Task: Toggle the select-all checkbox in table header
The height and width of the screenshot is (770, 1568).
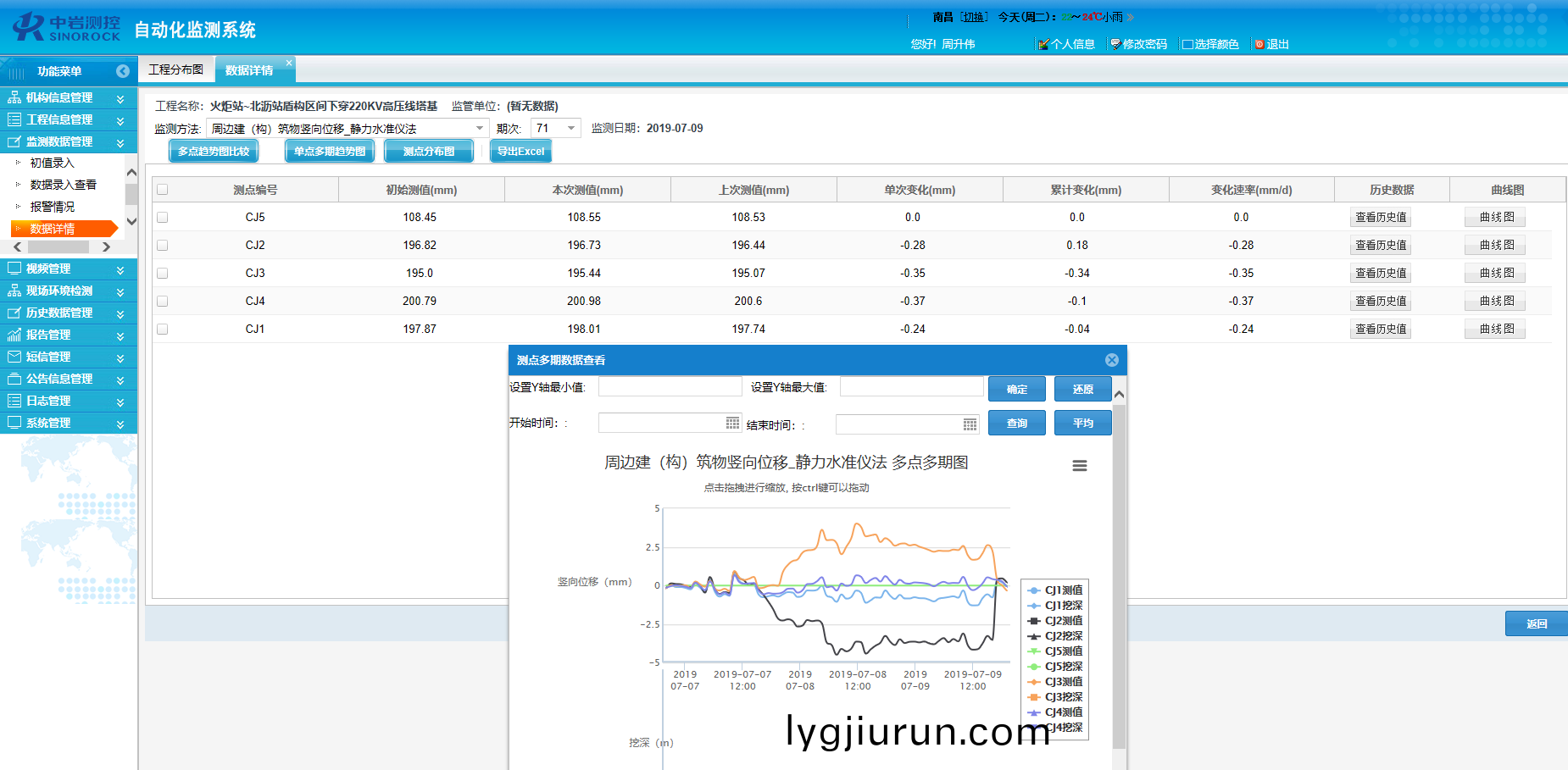Action: 163,190
